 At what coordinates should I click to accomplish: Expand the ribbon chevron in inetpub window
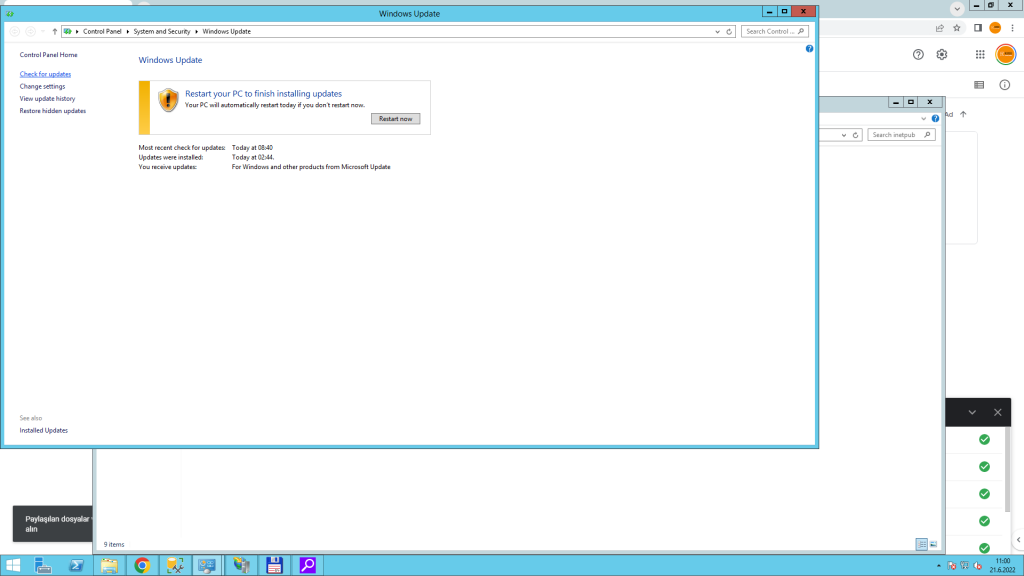point(923,119)
